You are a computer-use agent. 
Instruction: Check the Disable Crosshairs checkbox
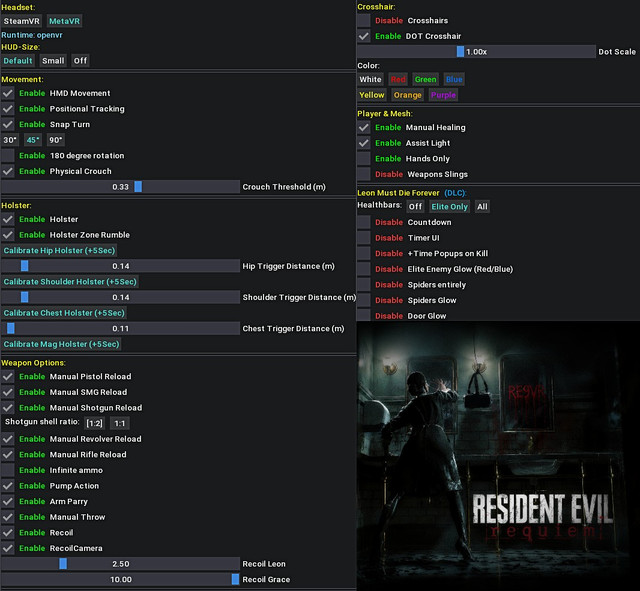[x=364, y=20]
